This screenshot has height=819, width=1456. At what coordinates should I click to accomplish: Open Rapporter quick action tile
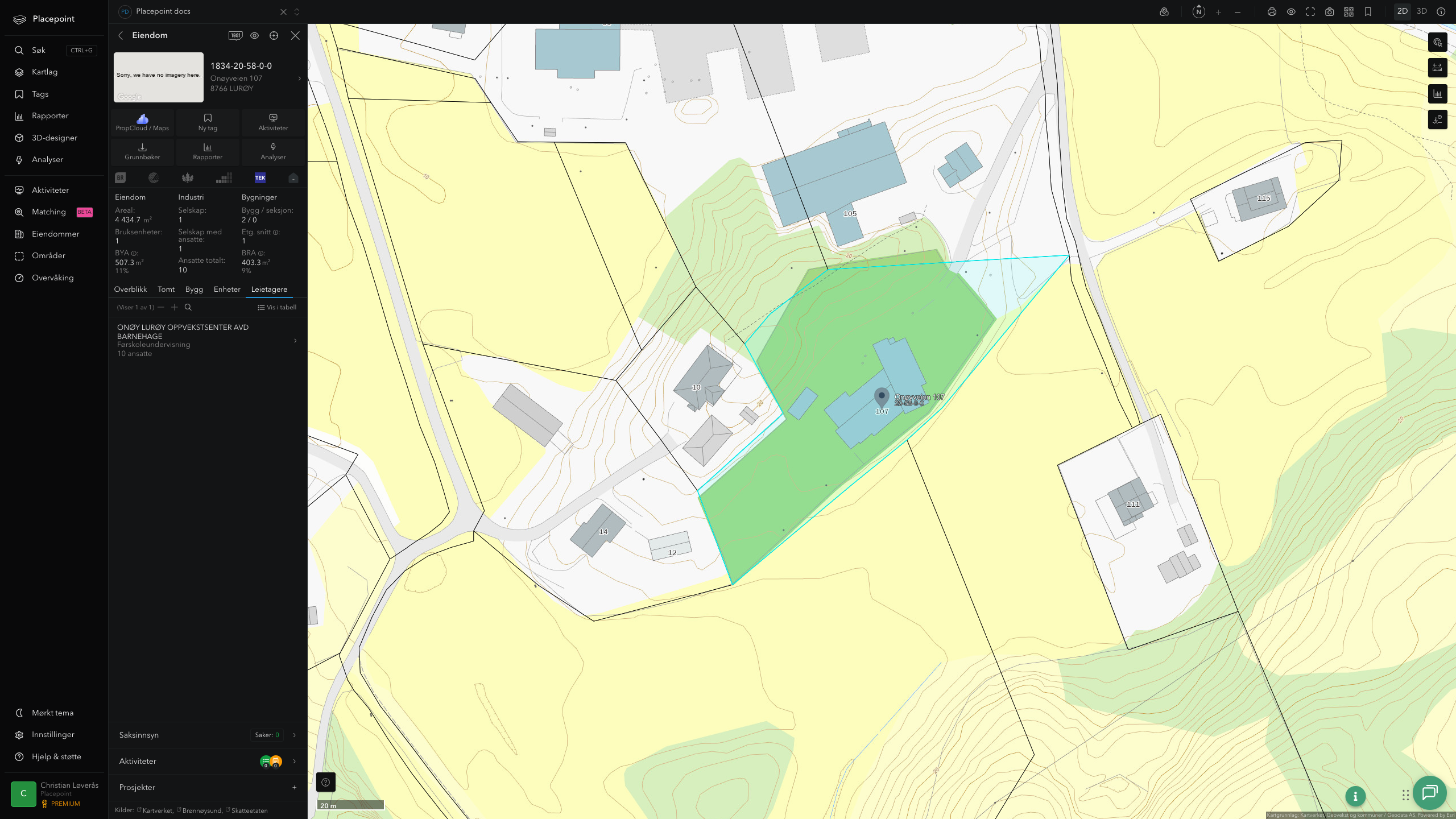click(208, 152)
